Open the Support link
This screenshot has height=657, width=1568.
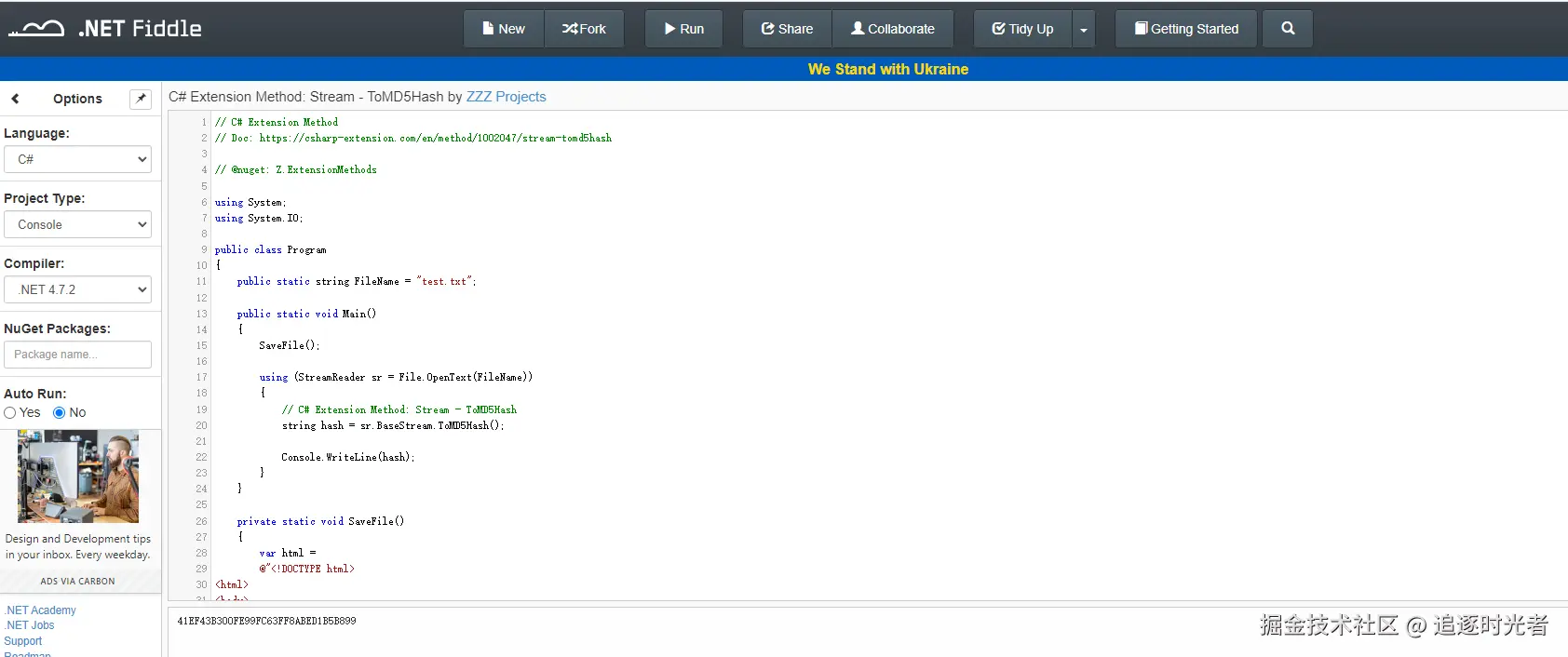pyautogui.click(x=23, y=641)
